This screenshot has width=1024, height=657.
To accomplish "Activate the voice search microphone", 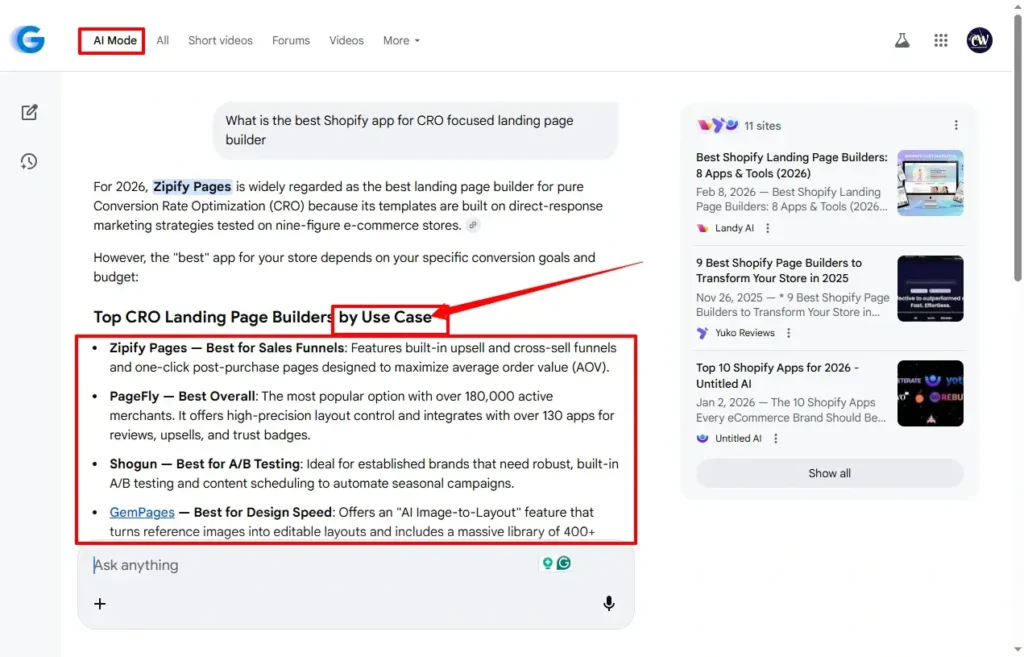I will click(609, 603).
